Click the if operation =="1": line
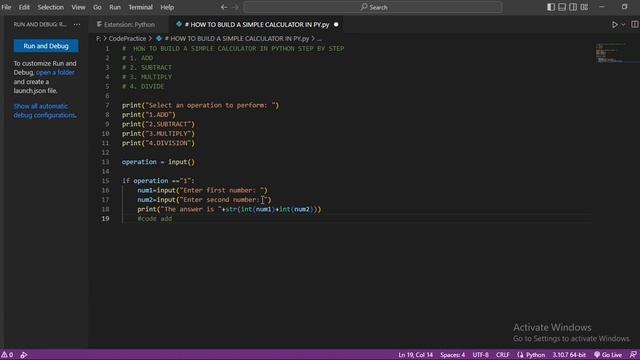 coord(158,181)
